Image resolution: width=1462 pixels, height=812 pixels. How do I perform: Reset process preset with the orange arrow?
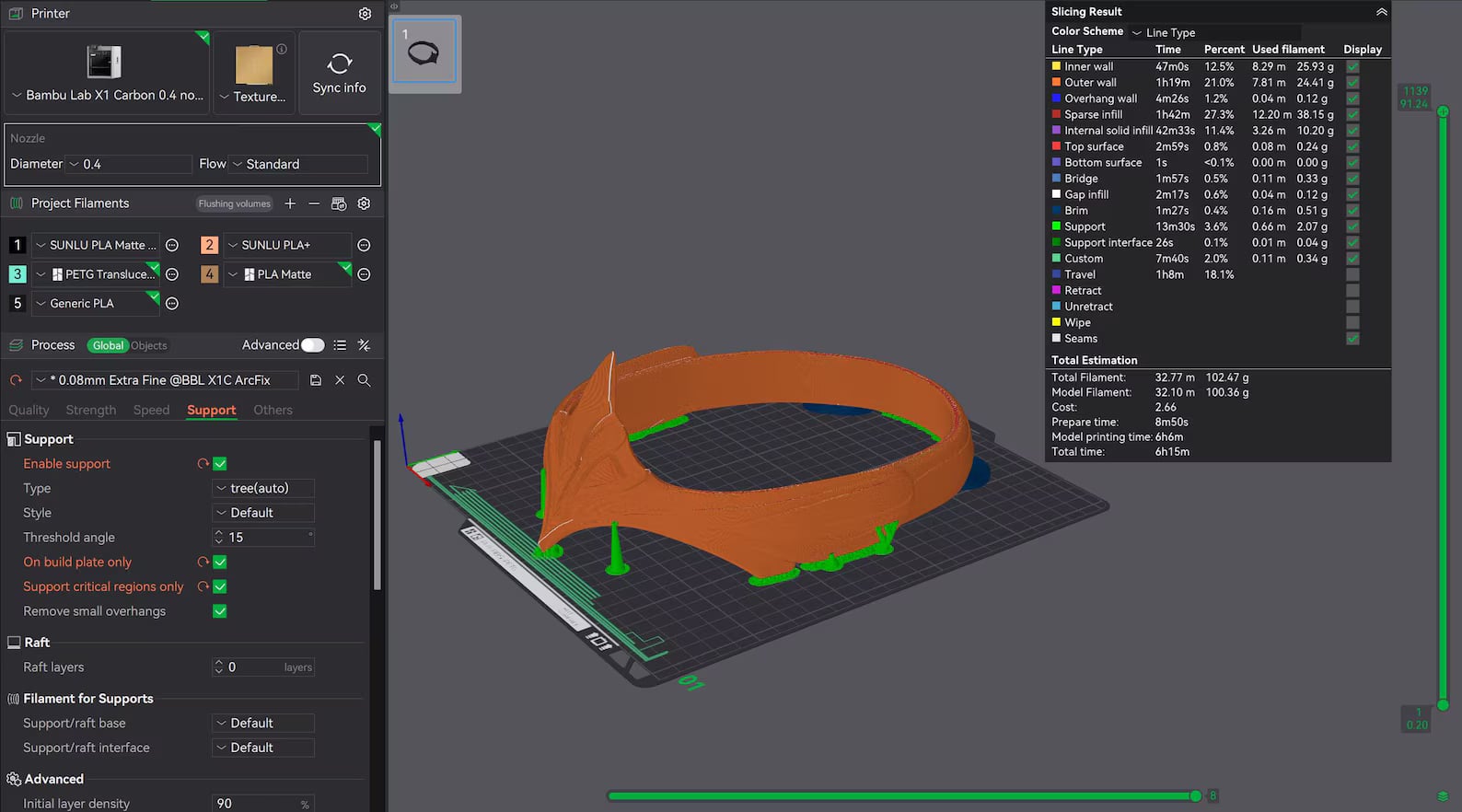16,380
